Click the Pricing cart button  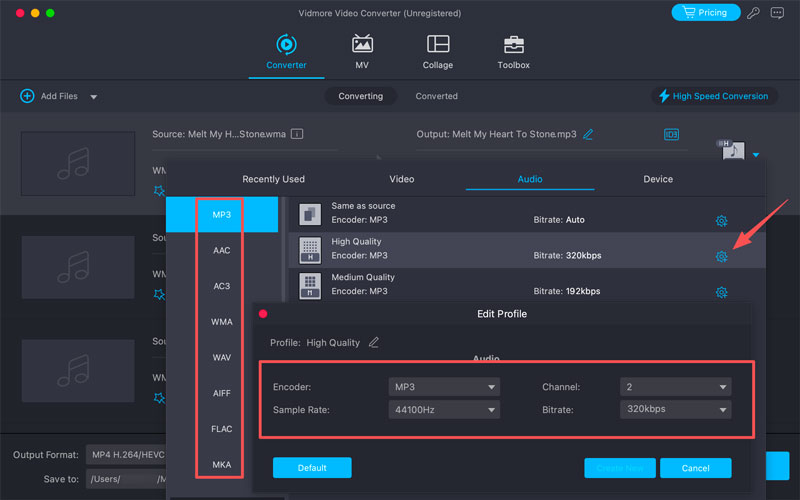[x=706, y=12]
